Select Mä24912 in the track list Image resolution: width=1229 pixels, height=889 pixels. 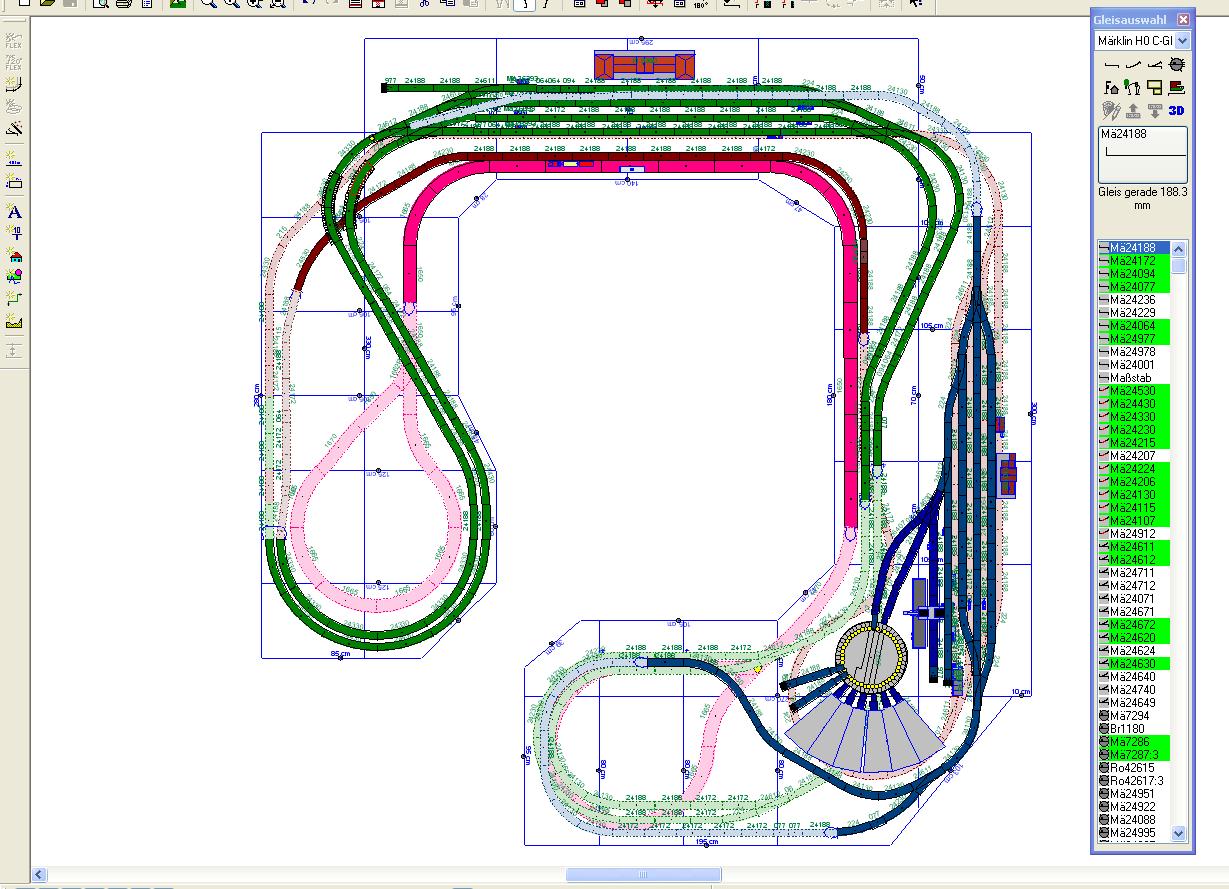(x=1134, y=534)
